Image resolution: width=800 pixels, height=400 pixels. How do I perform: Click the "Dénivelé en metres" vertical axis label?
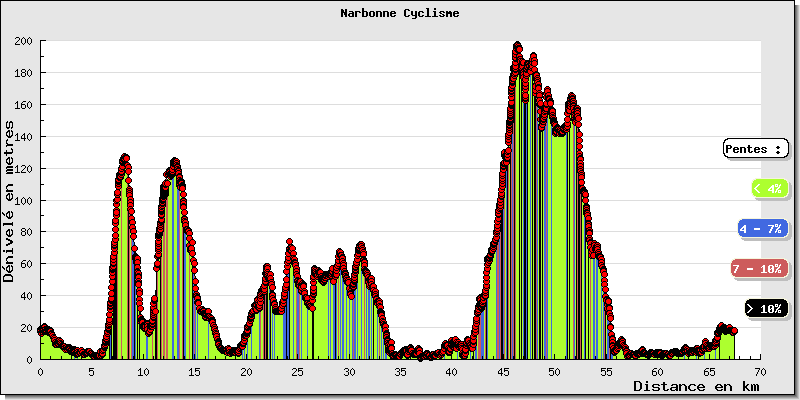point(10,201)
